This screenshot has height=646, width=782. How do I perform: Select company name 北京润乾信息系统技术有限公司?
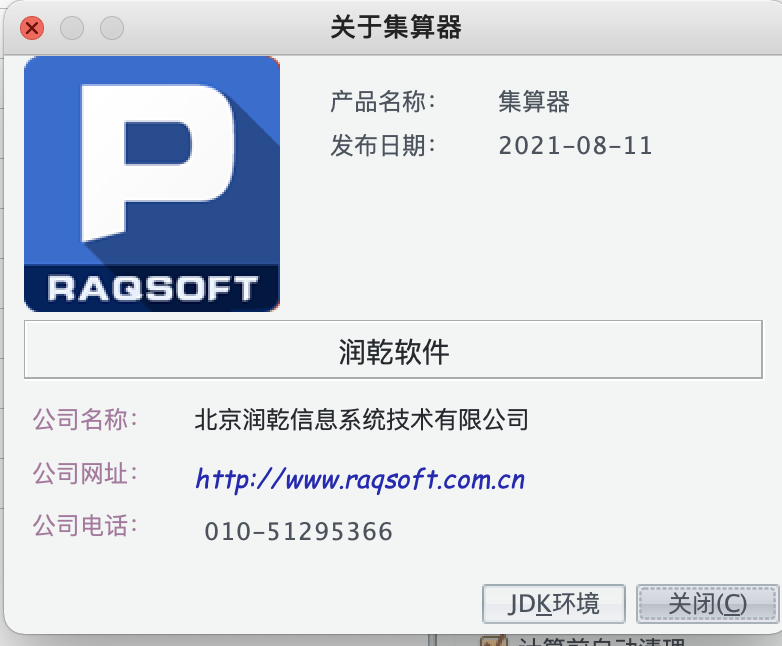pos(362,419)
